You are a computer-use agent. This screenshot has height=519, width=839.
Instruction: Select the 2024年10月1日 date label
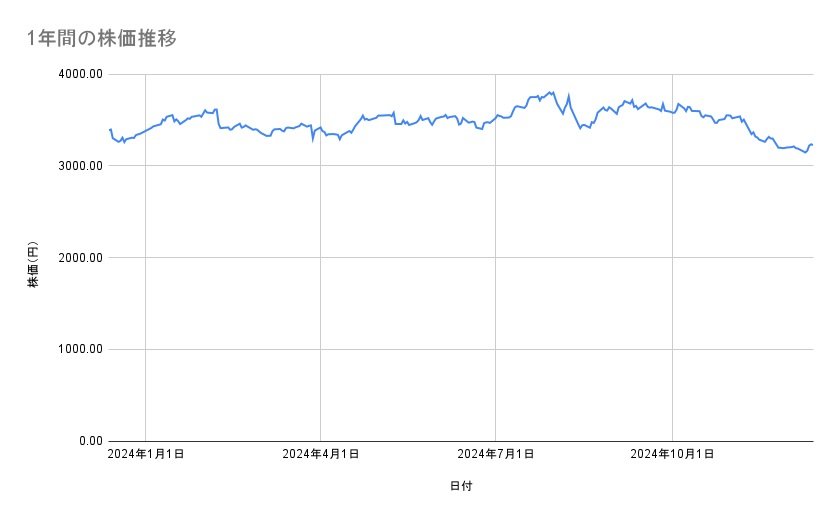pyautogui.click(x=672, y=454)
